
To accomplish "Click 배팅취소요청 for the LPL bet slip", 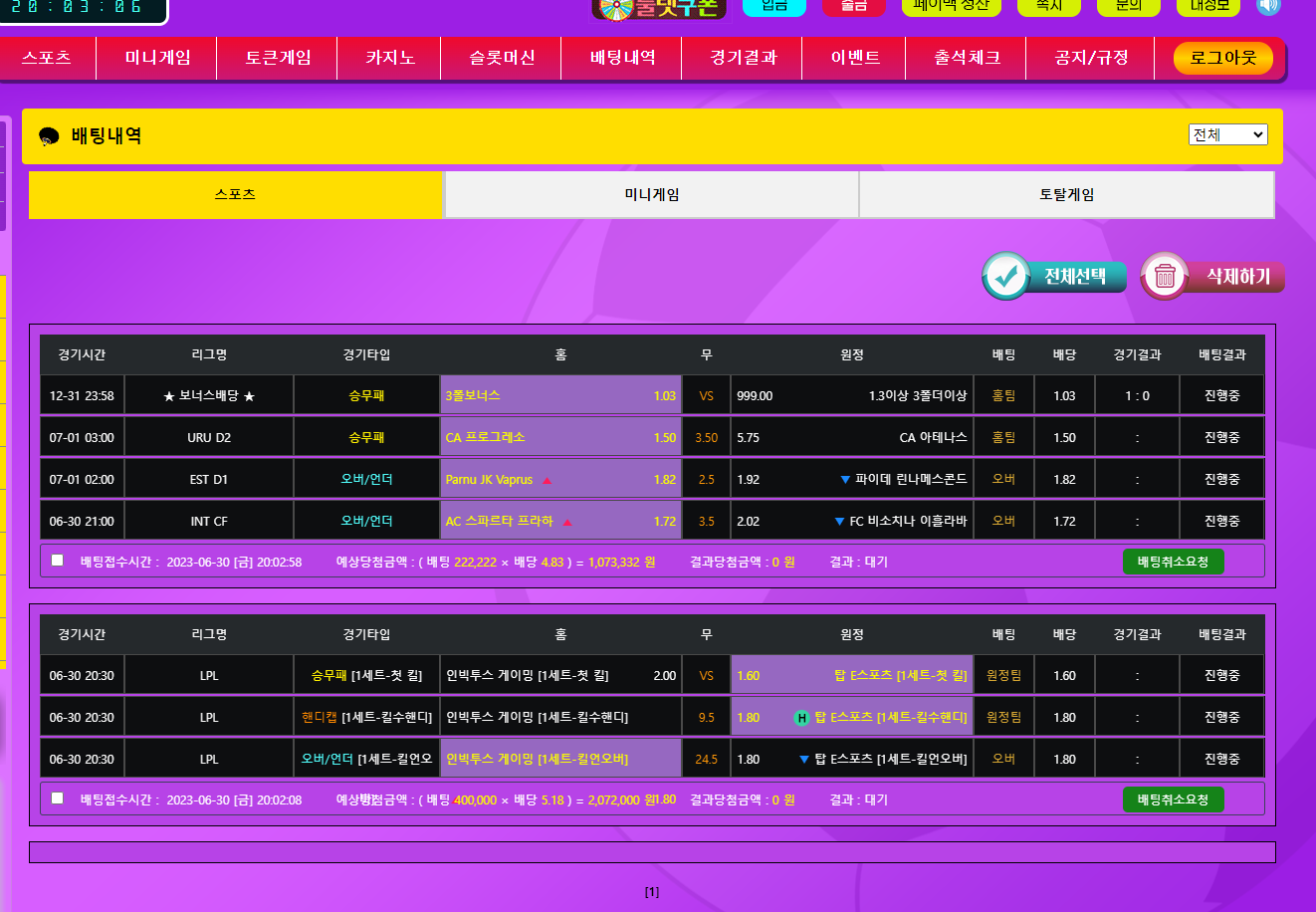I will (x=1173, y=799).
